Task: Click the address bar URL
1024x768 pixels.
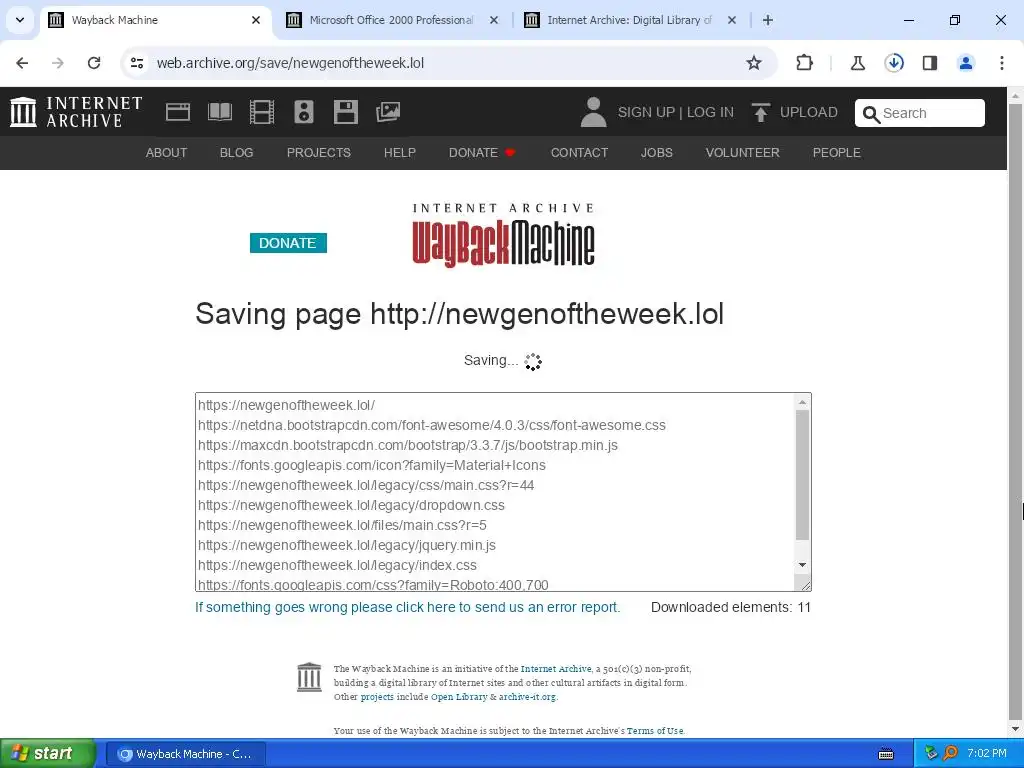Action: [291, 63]
